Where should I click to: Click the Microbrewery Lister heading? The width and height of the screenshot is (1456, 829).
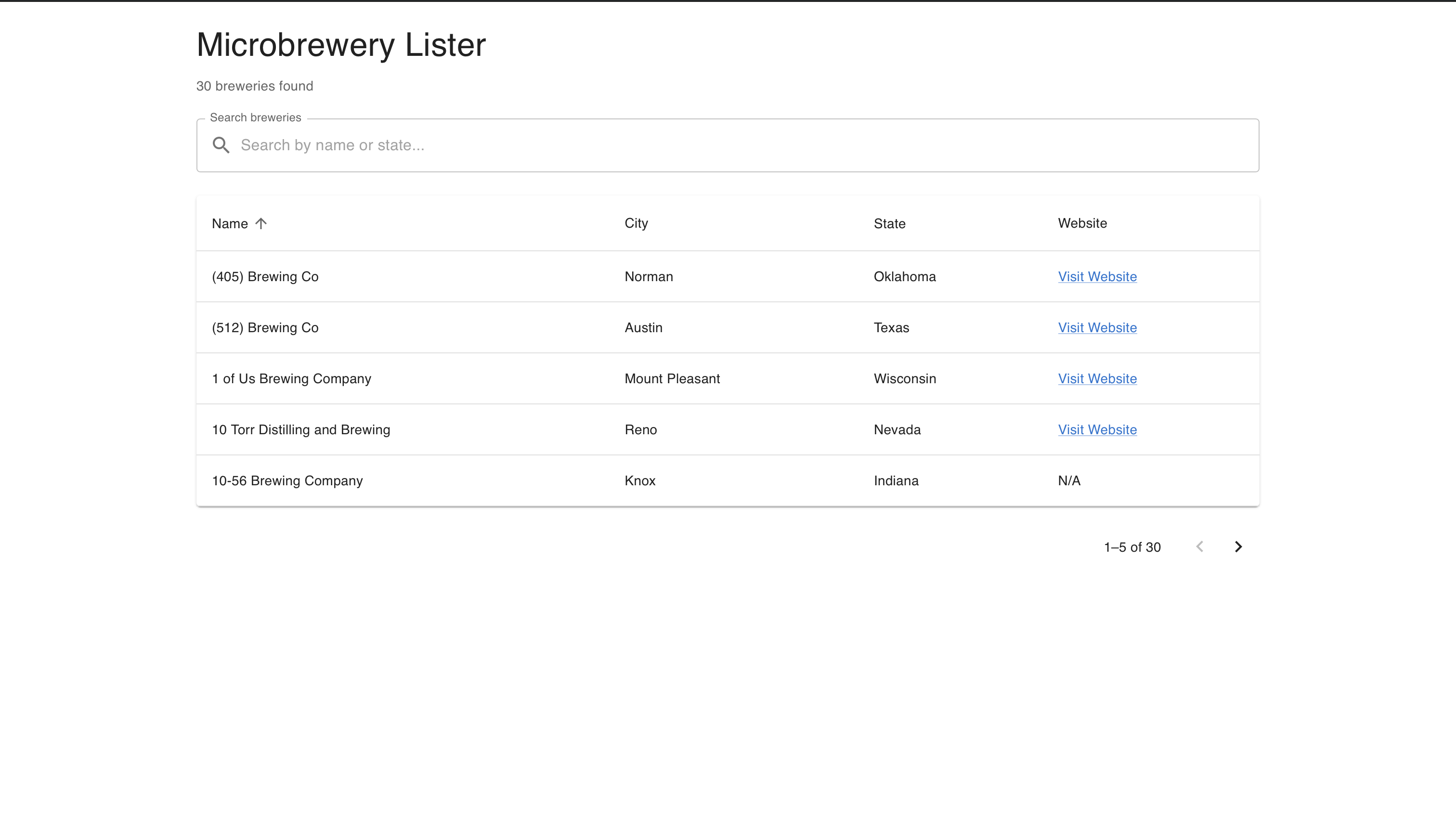pyautogui.click(x=340, y=45)
